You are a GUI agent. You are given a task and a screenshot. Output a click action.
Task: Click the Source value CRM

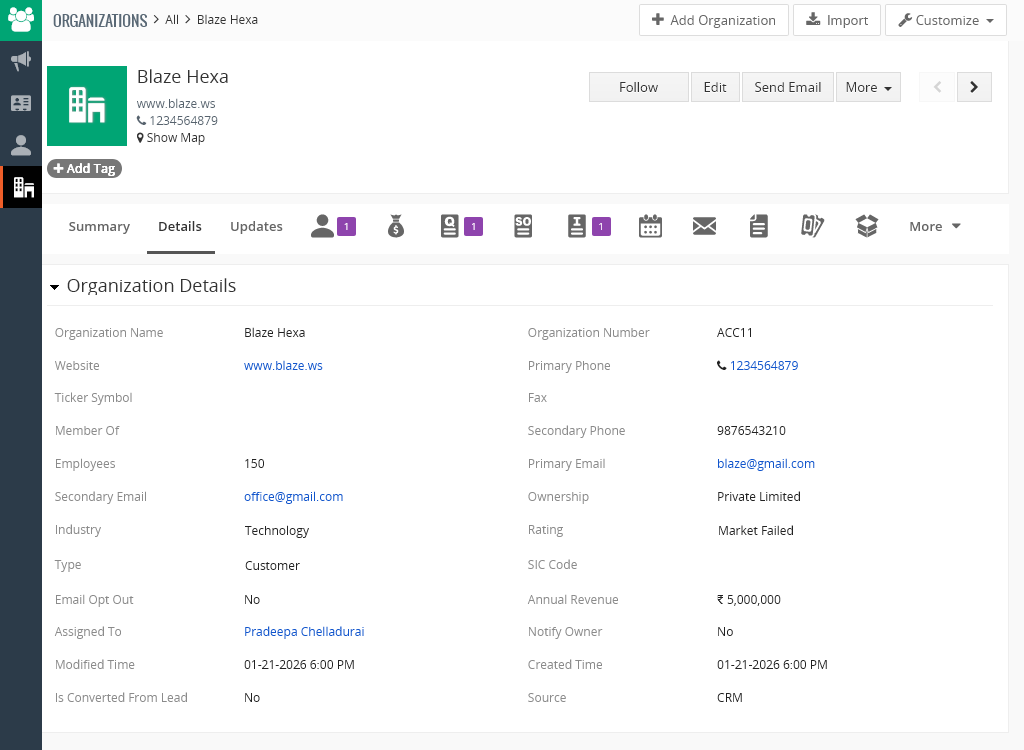[729, 698]
